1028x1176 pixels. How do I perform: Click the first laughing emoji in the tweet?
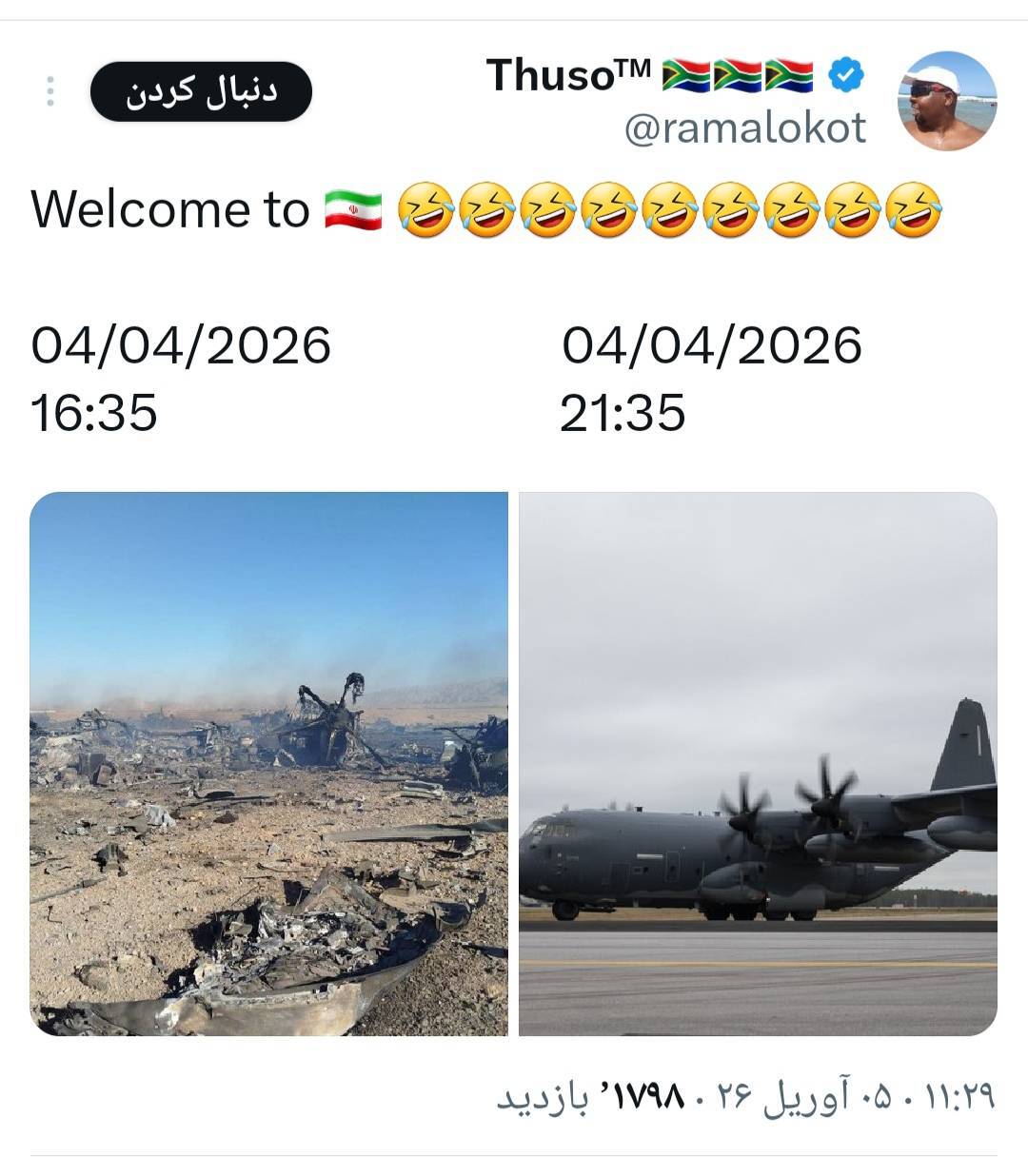[425, 210]
